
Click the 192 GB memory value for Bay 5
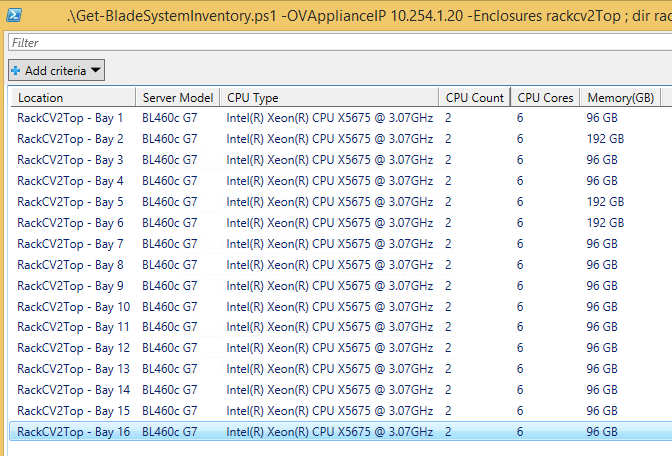point(605,202)
